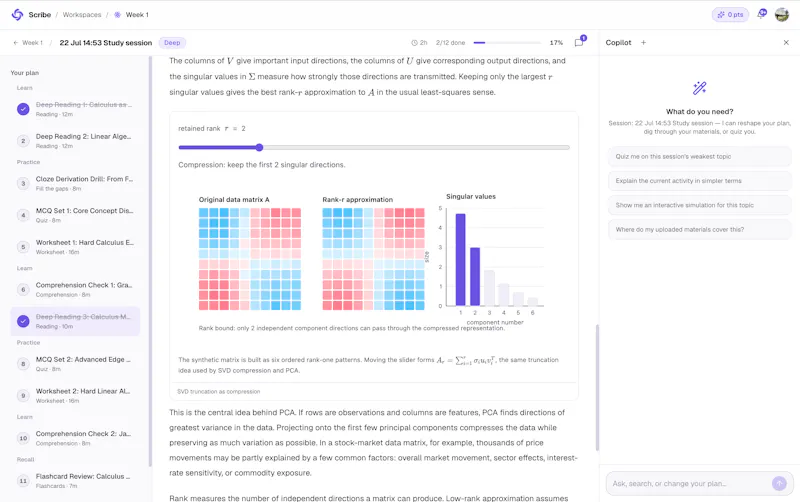This screenshot has width=800, height=502.
Task: Select 'Show me an interactive simulation' suggestion
Action: click(699, 205)
